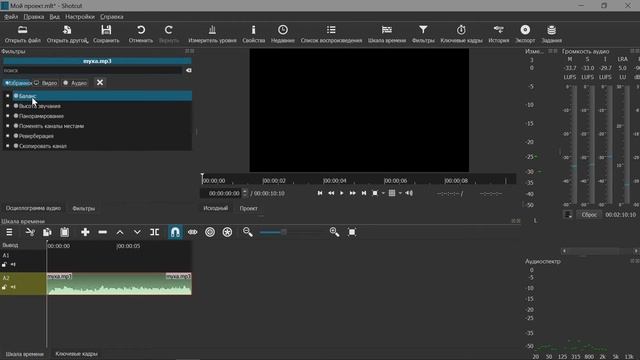Image resolution: width=640 pixels, height=360 pixels.
Task: Overwrite clip with down-chevron icon
Action: click(x=137, y=232)
